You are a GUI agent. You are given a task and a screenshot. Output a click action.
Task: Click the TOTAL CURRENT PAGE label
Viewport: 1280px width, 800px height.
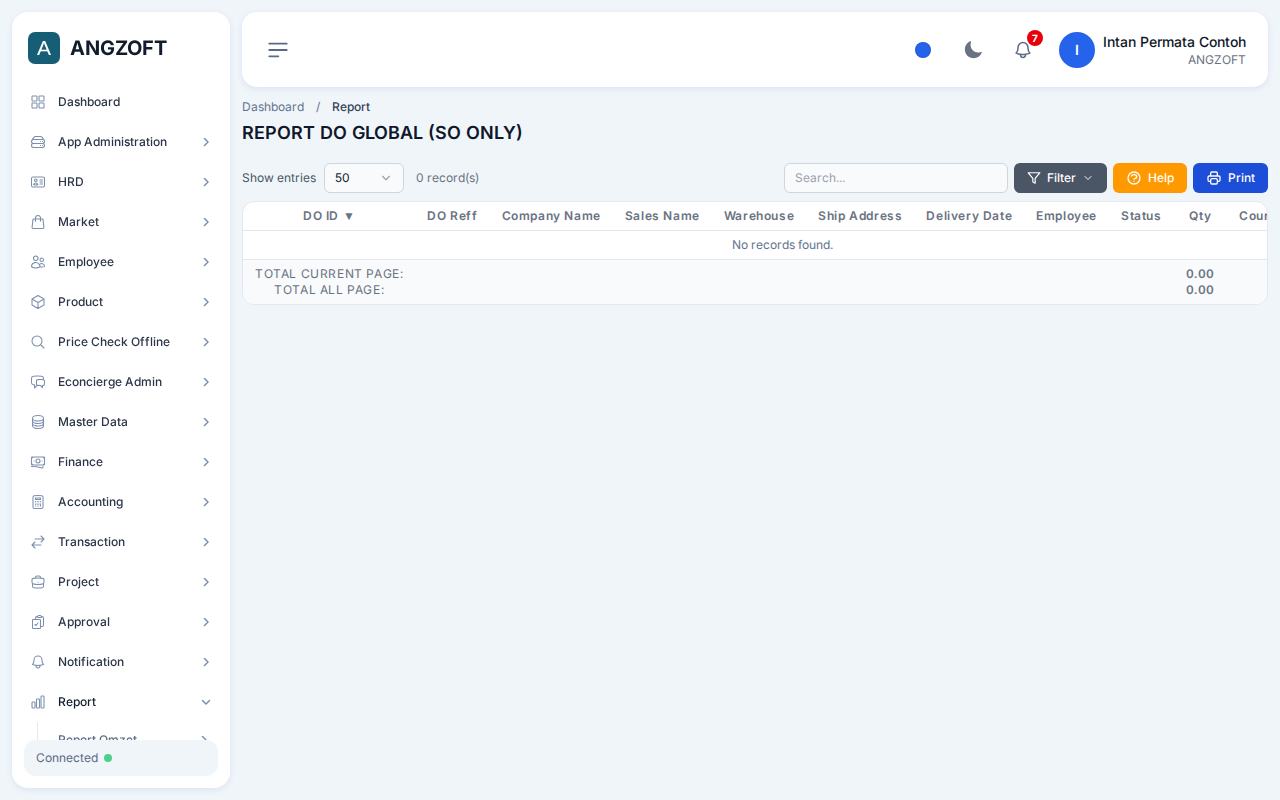[x=329, y=274]
